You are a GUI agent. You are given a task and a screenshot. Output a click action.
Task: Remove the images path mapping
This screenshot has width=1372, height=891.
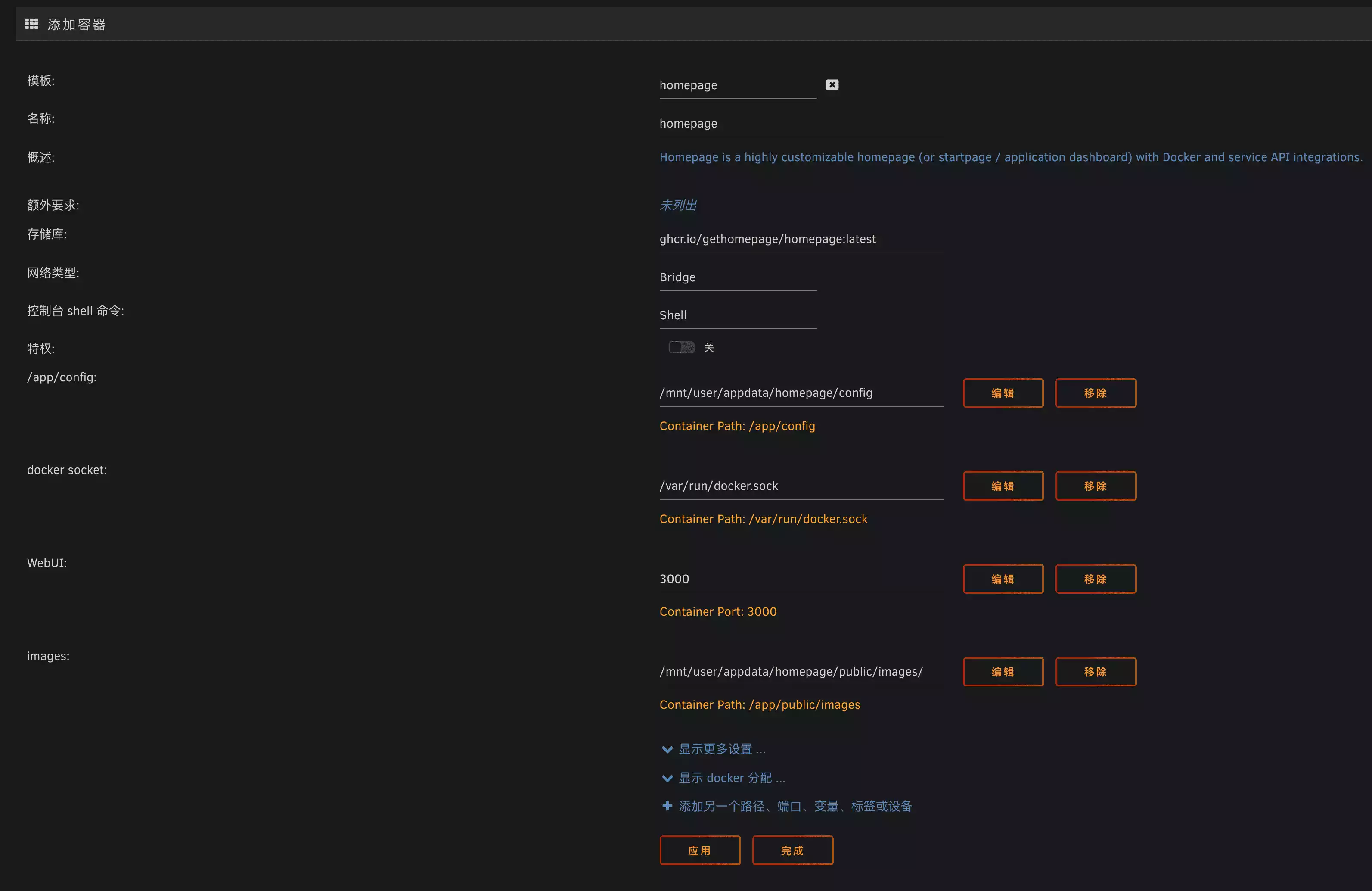pos(1095,672)
